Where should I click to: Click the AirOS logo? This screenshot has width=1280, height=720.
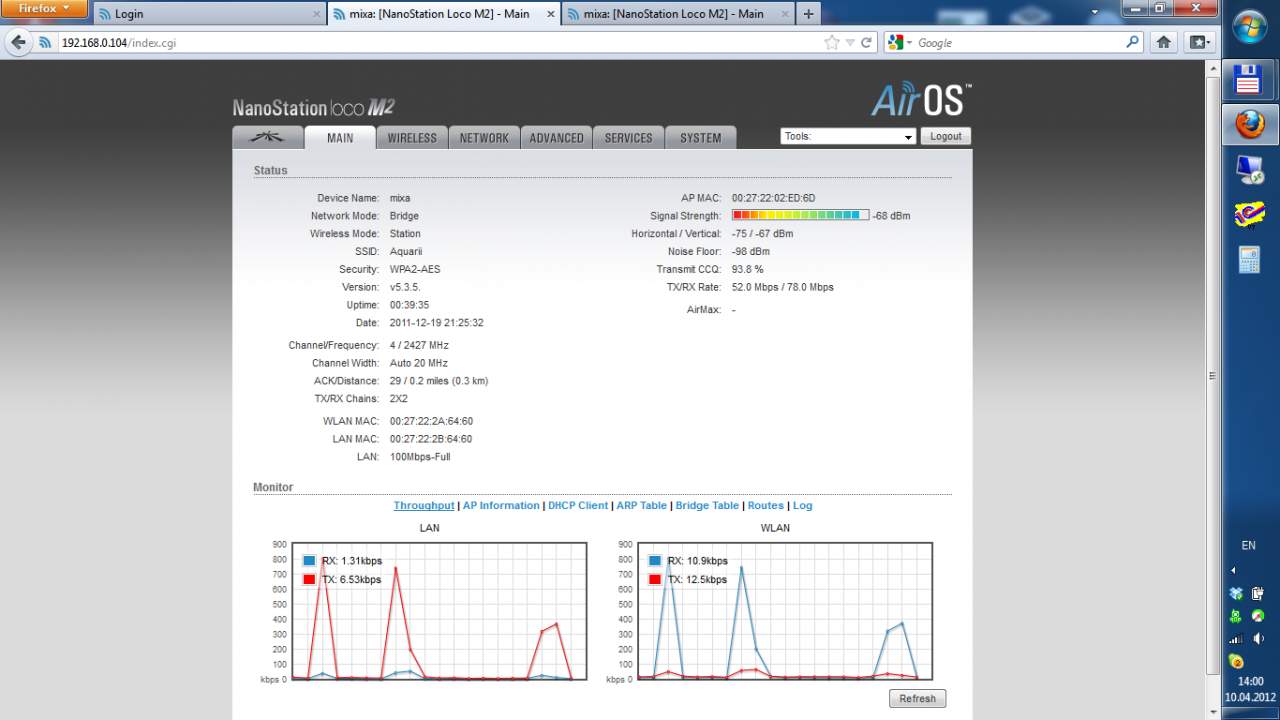click(920, 99)
